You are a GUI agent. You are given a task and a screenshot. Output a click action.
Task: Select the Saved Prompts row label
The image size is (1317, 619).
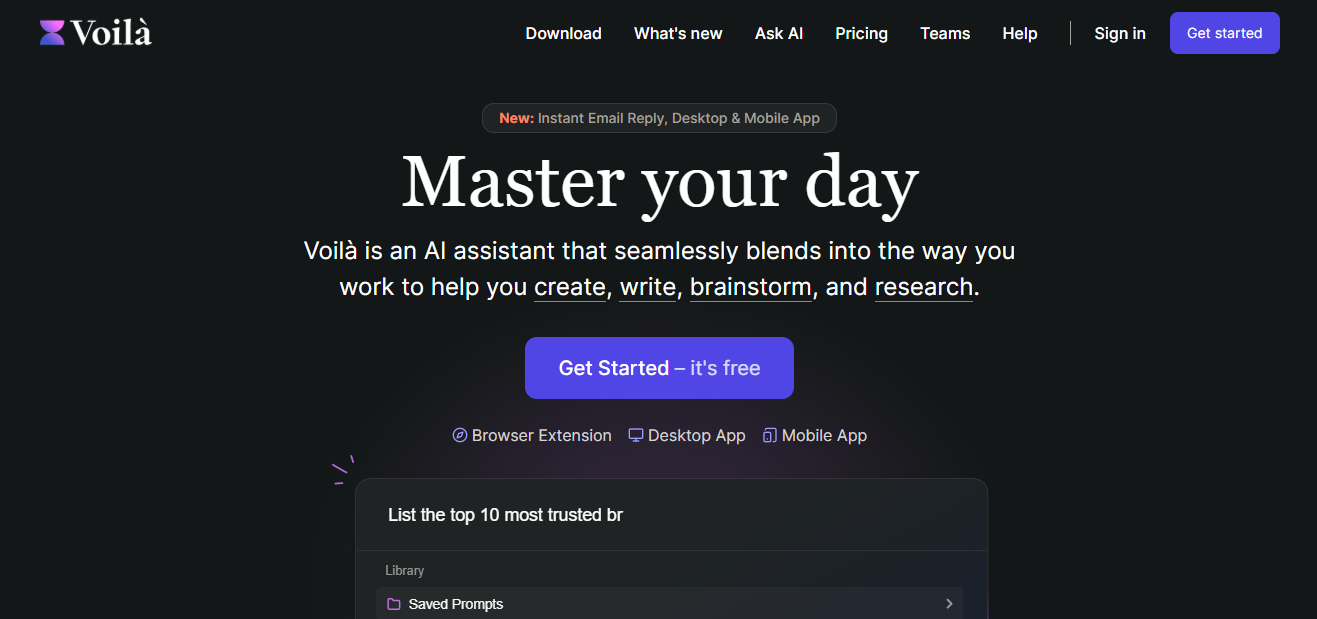(456, 604)
